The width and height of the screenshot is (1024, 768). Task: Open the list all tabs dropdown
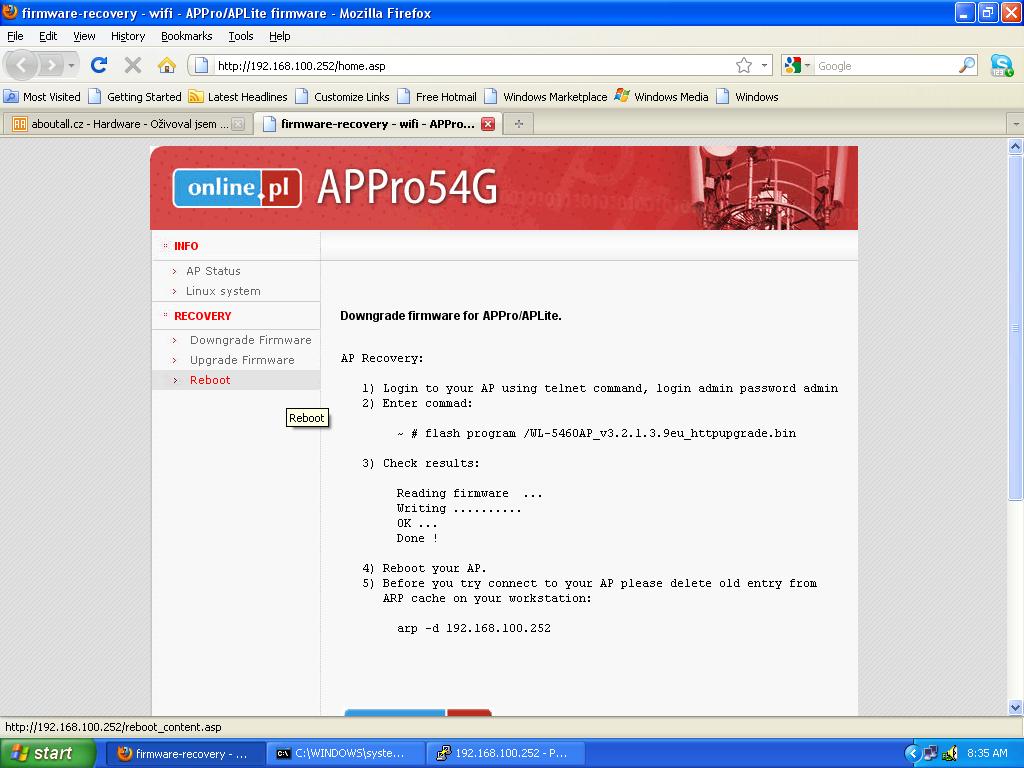[1016, 124]
